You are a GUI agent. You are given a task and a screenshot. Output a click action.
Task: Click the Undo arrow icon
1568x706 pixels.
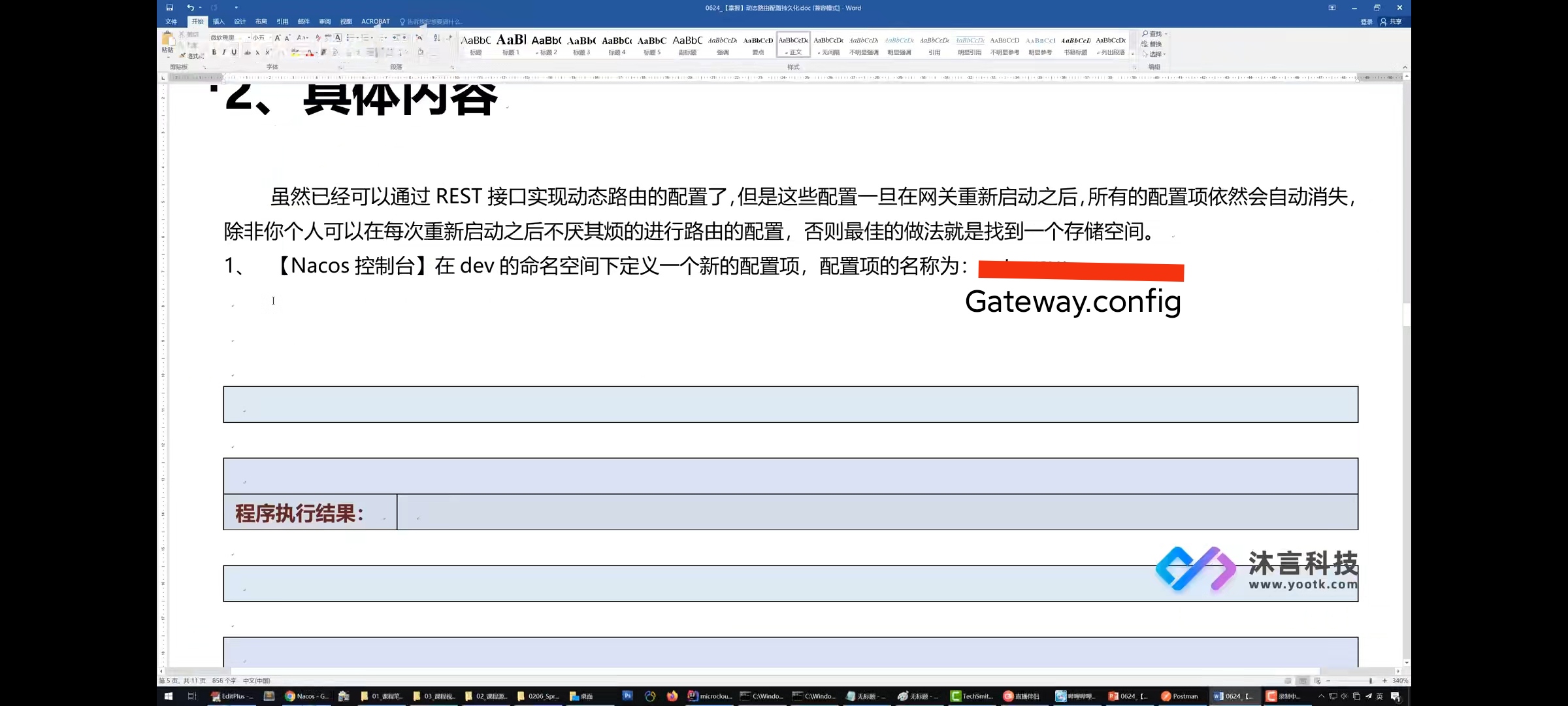coord(190,8)
